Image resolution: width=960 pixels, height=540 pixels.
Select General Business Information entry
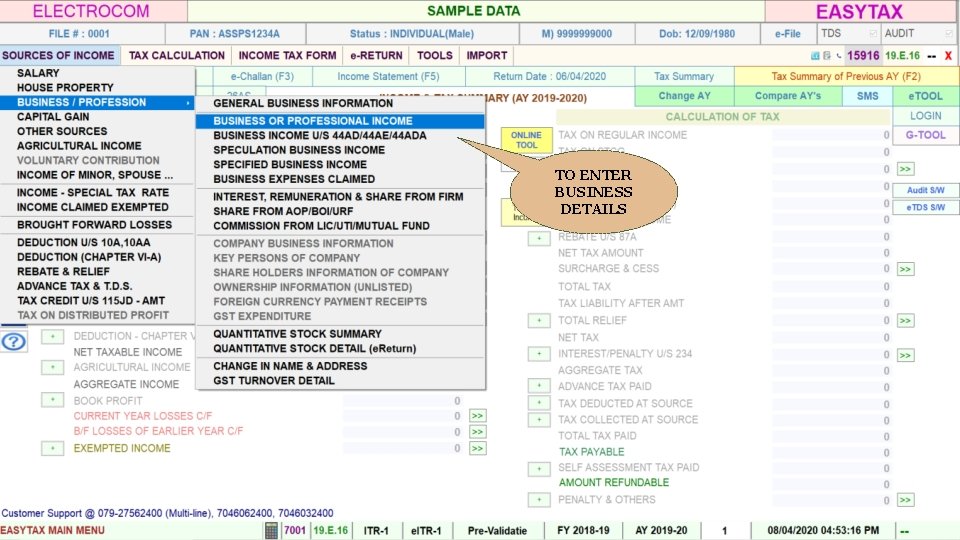pyautogui.click(x=340, y=103)
